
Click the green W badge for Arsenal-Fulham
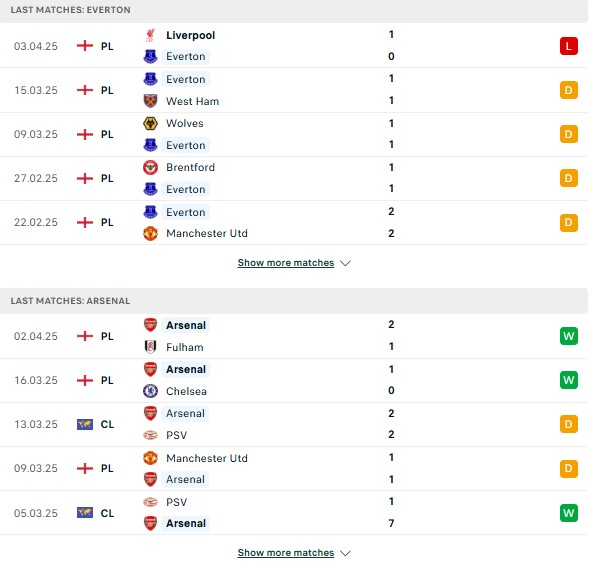click(569, 336)
